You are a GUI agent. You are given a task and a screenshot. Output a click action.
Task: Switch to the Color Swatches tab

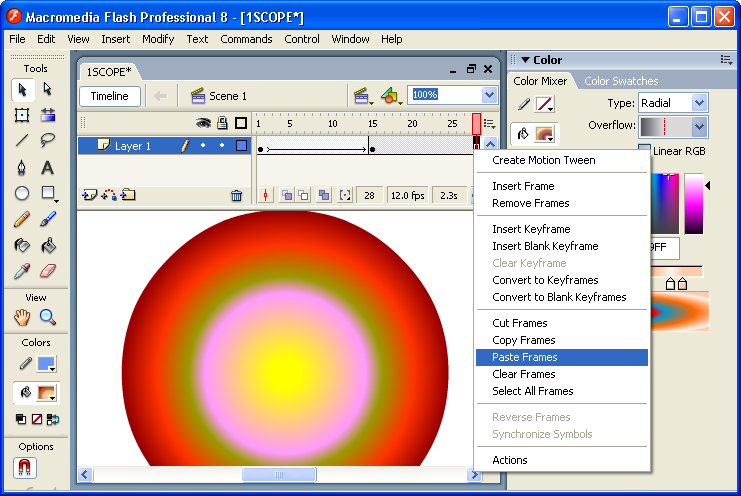click(621, 81)
